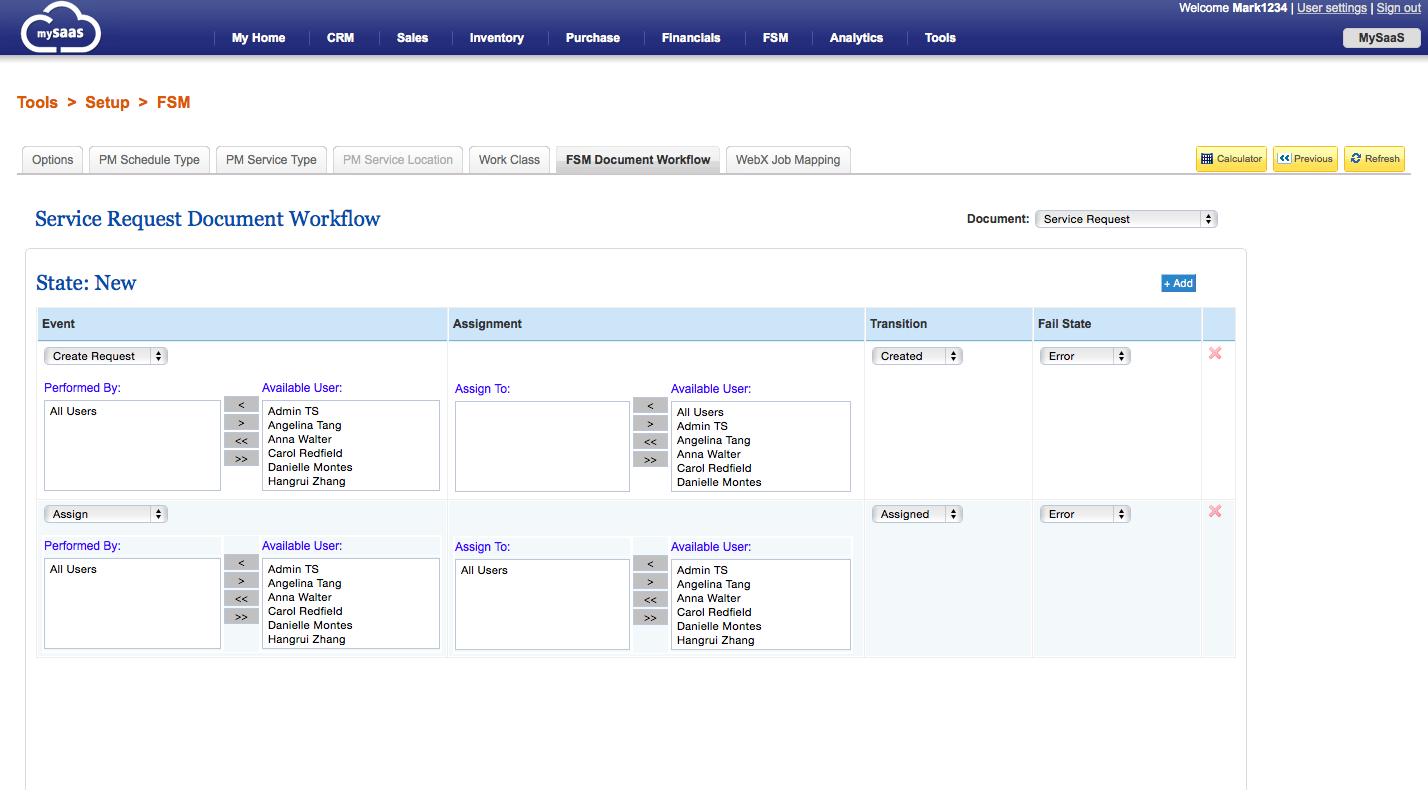1428x790 pixels.
Task: Open the Analytics menu
Action: pos(856,38)
